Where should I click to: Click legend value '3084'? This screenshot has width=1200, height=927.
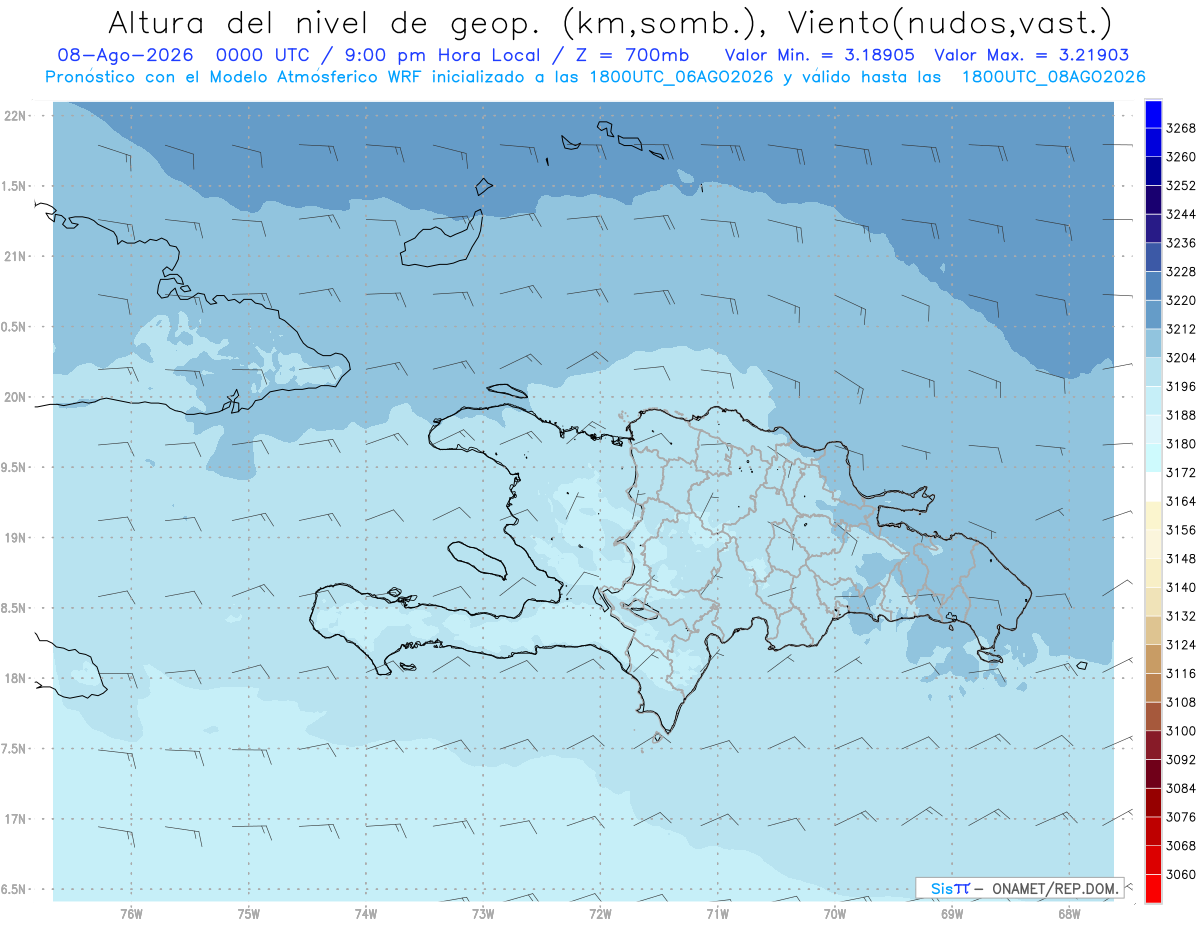[x=1181, y=788]
